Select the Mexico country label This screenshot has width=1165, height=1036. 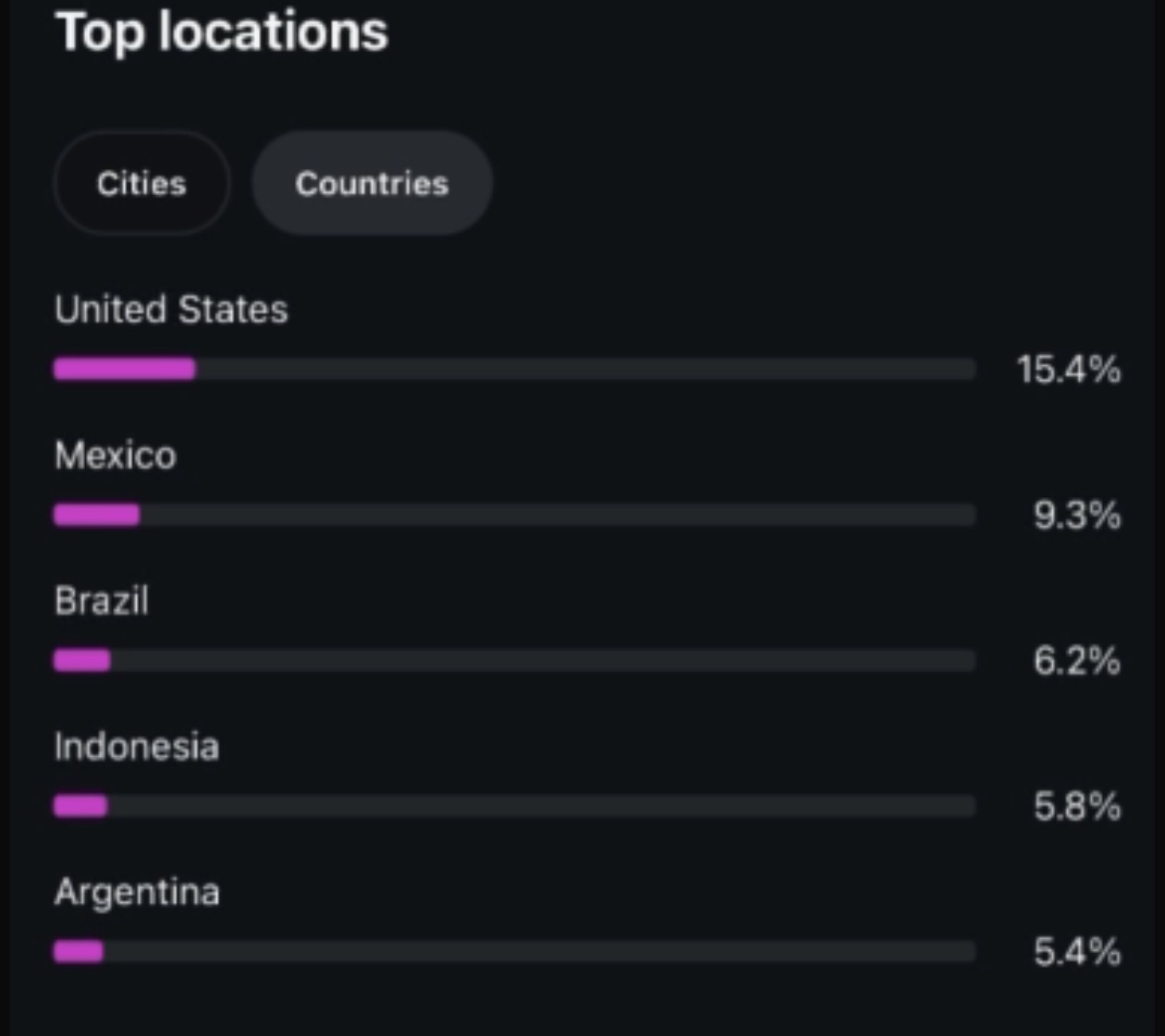click(x=116, y=456)
